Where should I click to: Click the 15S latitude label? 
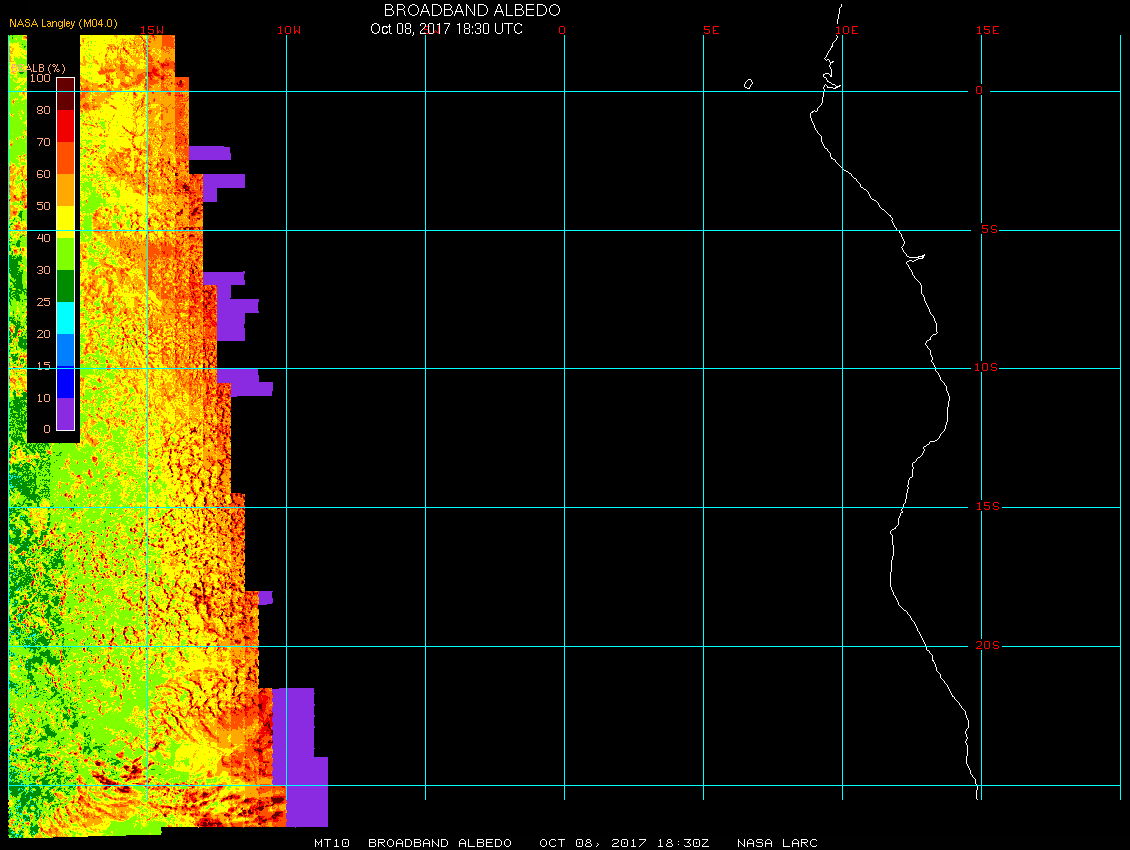[x=985, y=507]
